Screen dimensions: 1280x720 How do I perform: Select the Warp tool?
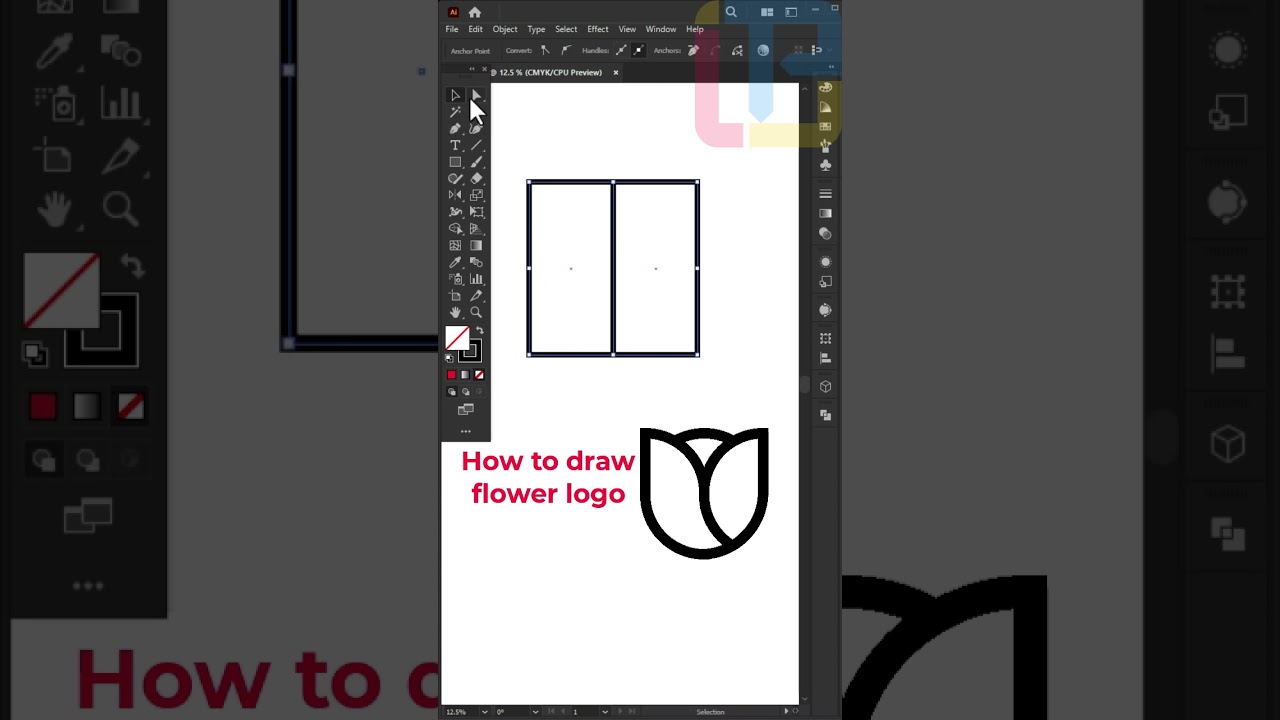(455, 212)
